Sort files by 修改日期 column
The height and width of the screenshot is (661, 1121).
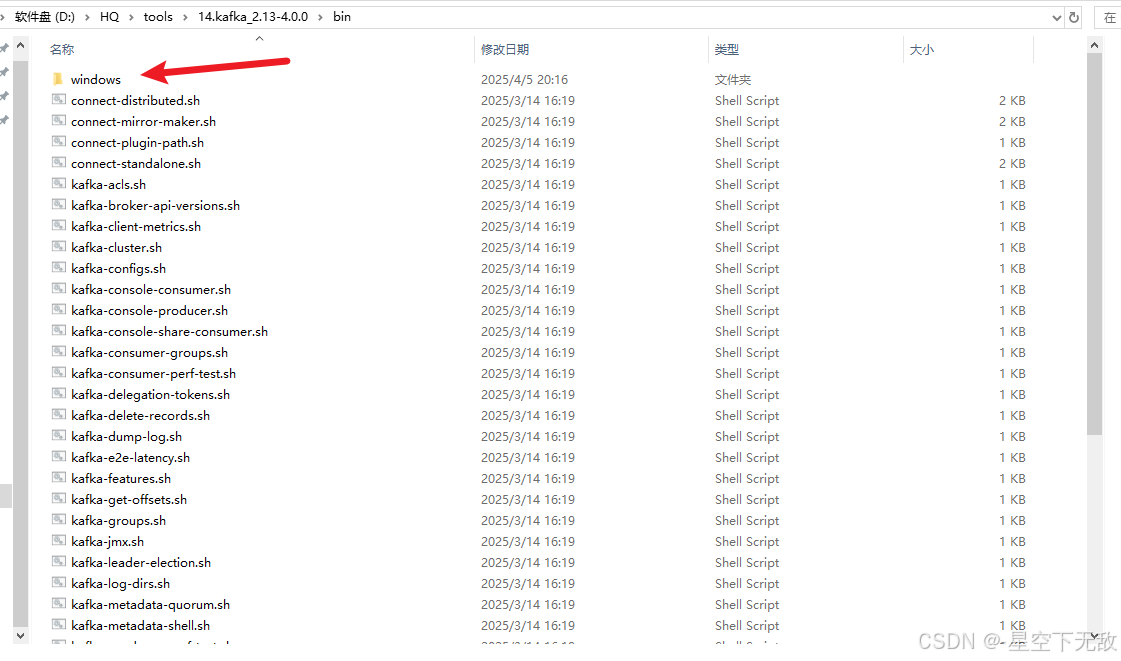point(505,49)
